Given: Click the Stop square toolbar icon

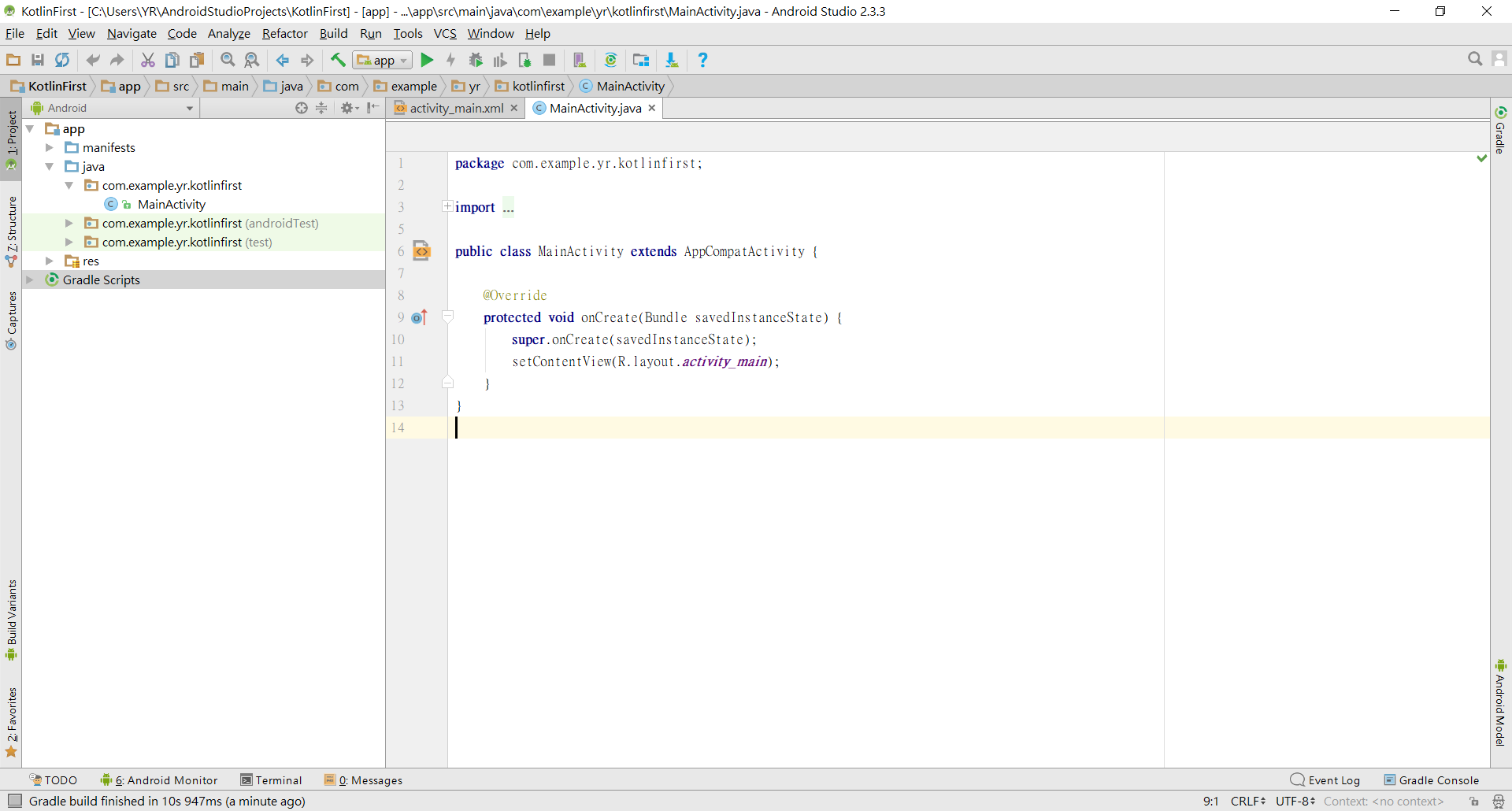Looking at the screenshot, I should (x=550, y=60).
